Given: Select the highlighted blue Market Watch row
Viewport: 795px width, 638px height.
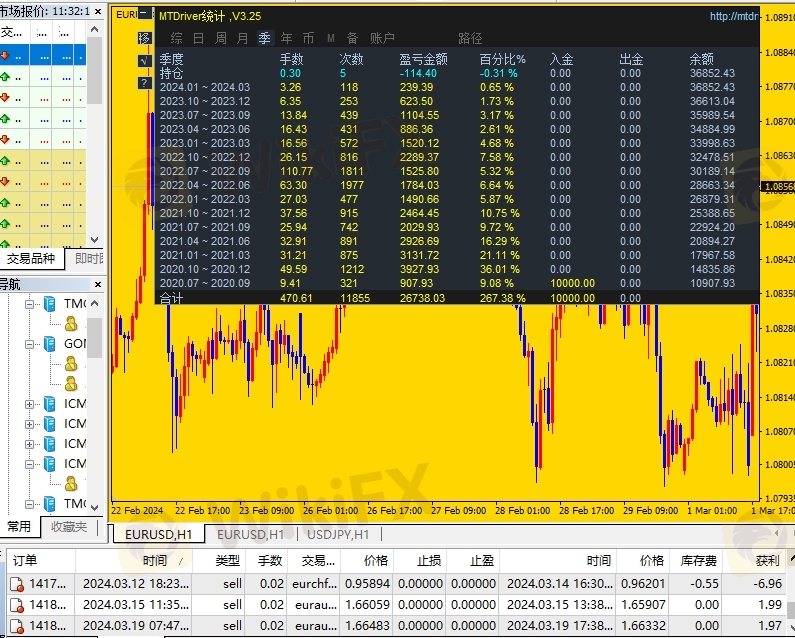Looking at the screenshot, I should [x=43, y=55].
